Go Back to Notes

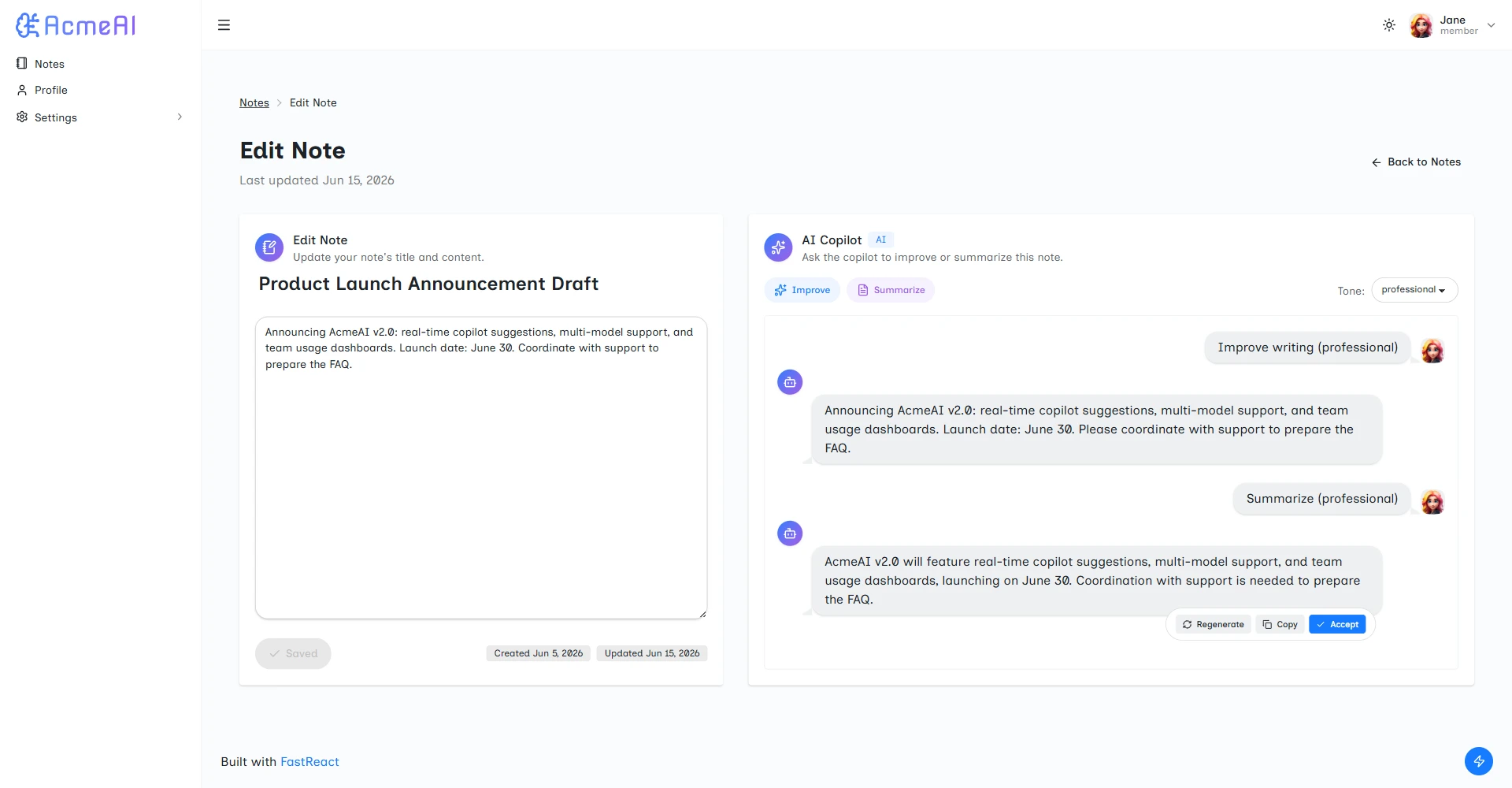click(x=1416, y=162)
